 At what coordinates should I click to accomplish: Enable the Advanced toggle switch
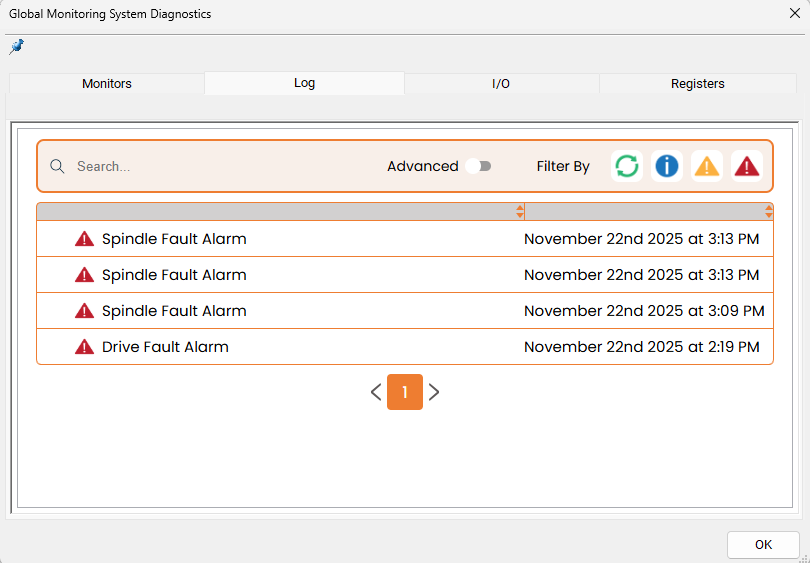(x=479, y=166)
